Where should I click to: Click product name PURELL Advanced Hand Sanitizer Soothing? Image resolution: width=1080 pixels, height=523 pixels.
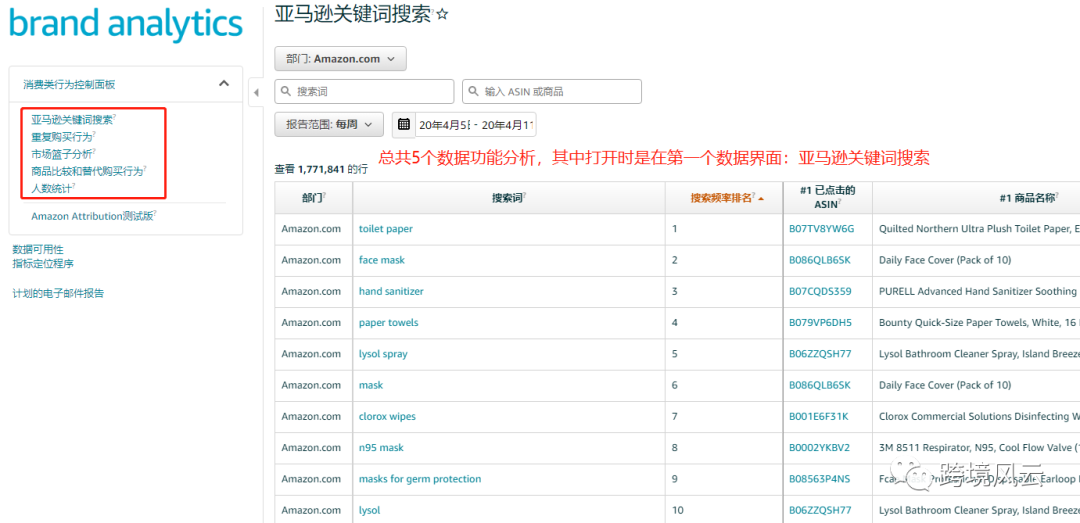pos(978,291)
